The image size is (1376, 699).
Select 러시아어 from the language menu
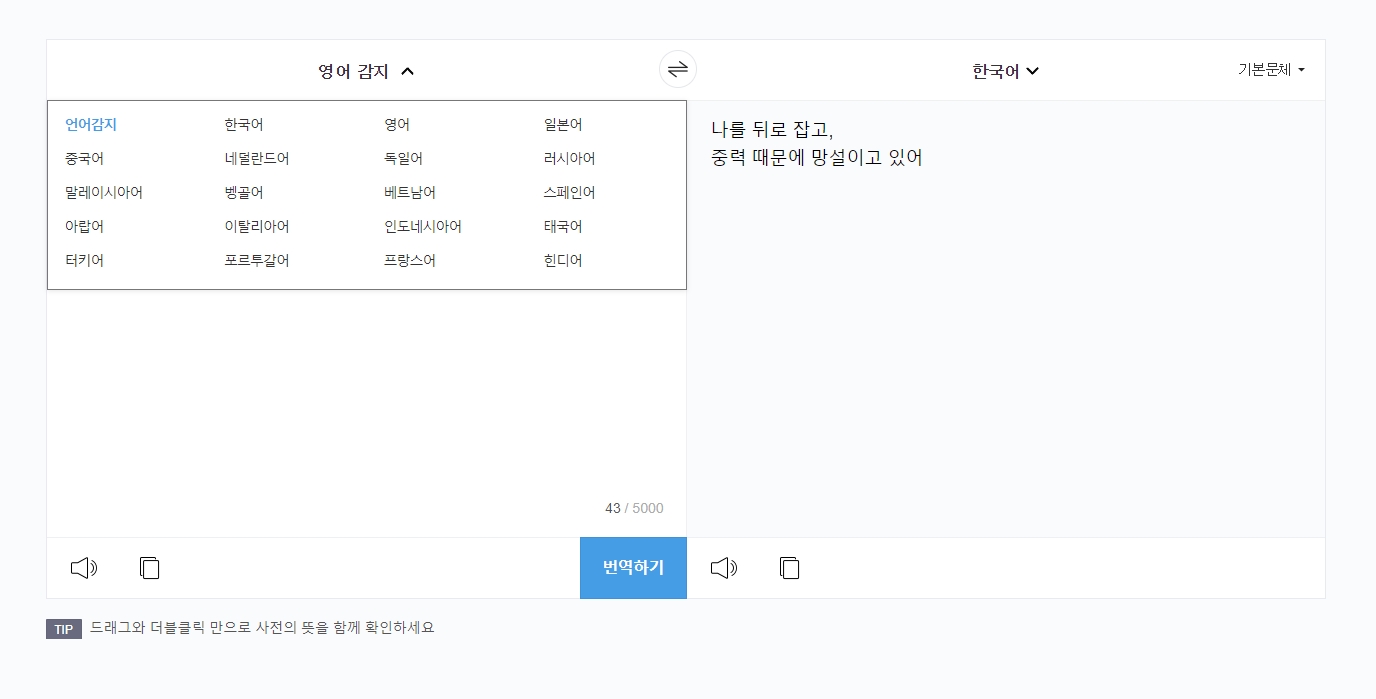pyautogui.click(x=571, y=158)
